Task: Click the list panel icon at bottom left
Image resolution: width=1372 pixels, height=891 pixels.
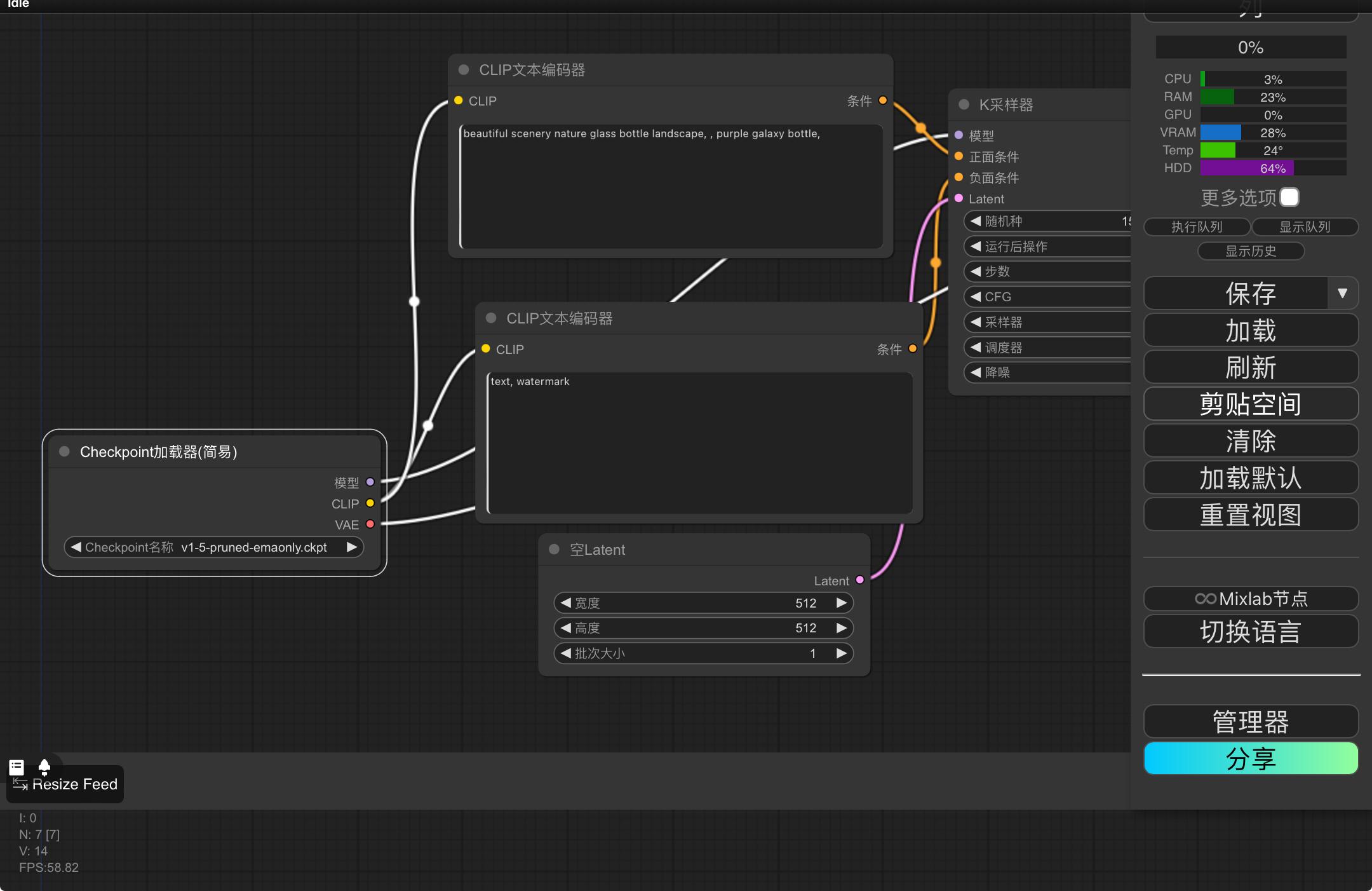Action: point(17,767)
